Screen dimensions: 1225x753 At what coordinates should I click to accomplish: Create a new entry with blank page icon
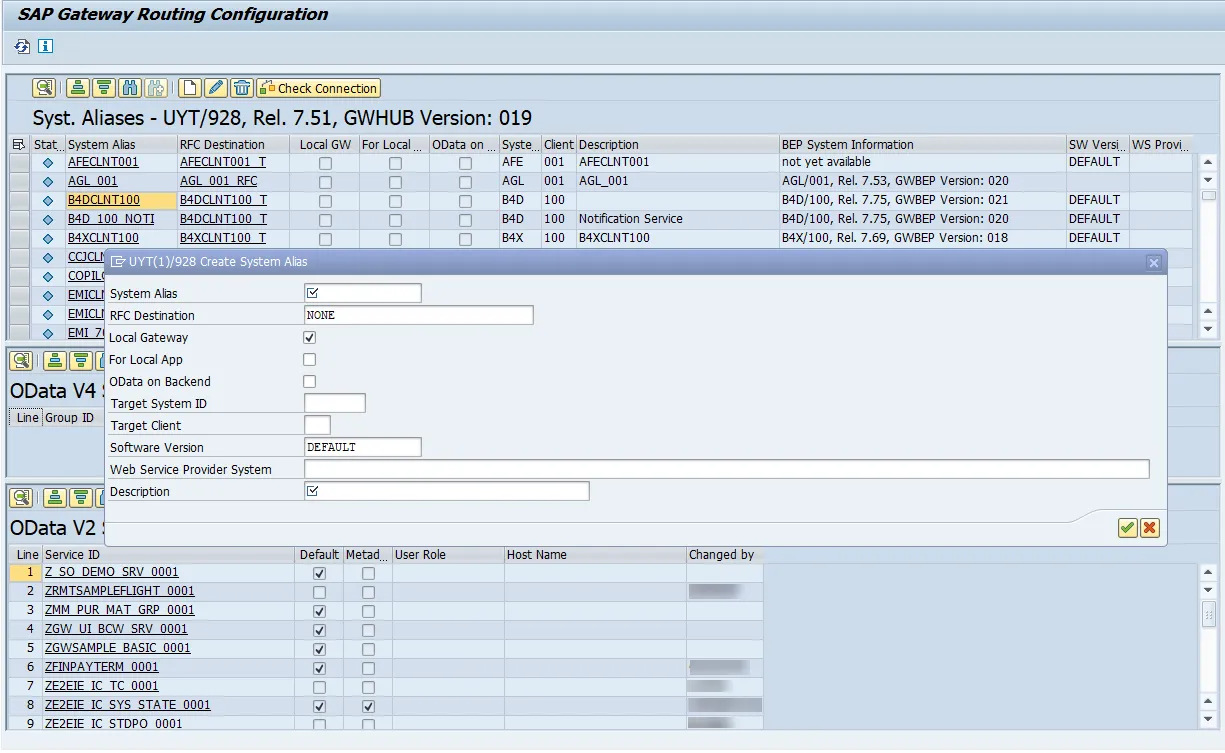point(189,87)
